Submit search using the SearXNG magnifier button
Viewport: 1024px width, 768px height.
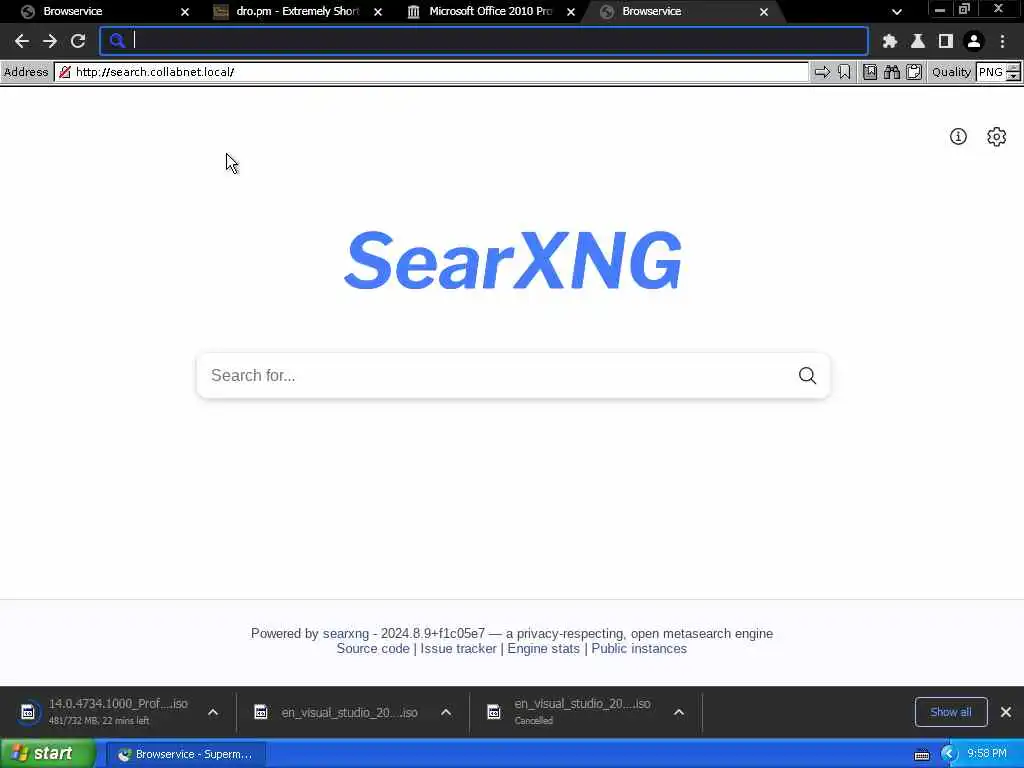coord(808,376)
